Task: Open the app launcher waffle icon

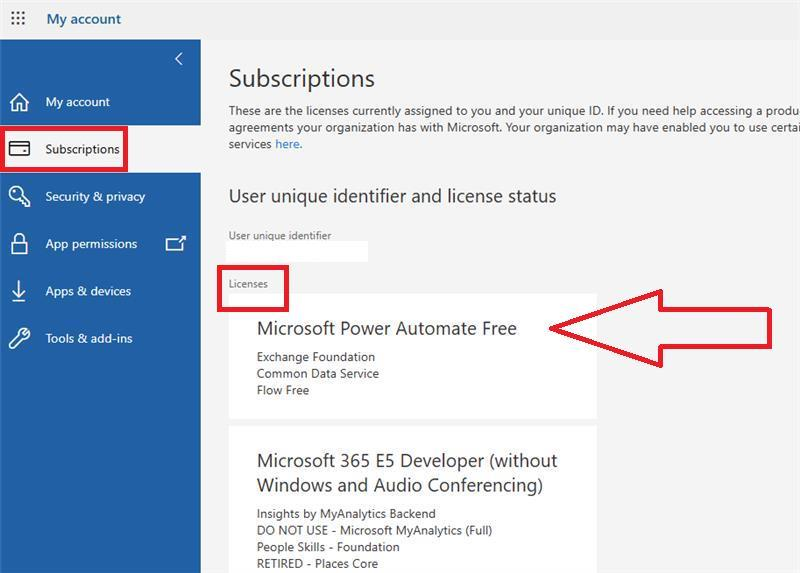Action: 18,18
